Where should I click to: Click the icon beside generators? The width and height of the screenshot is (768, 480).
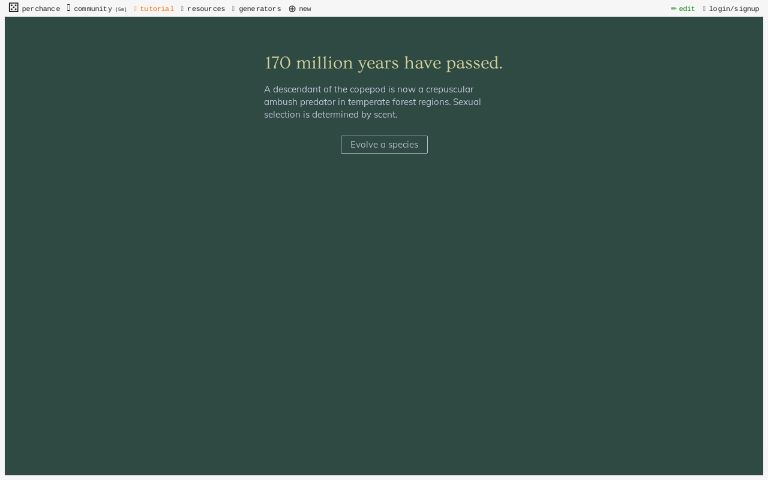point(233,9)
